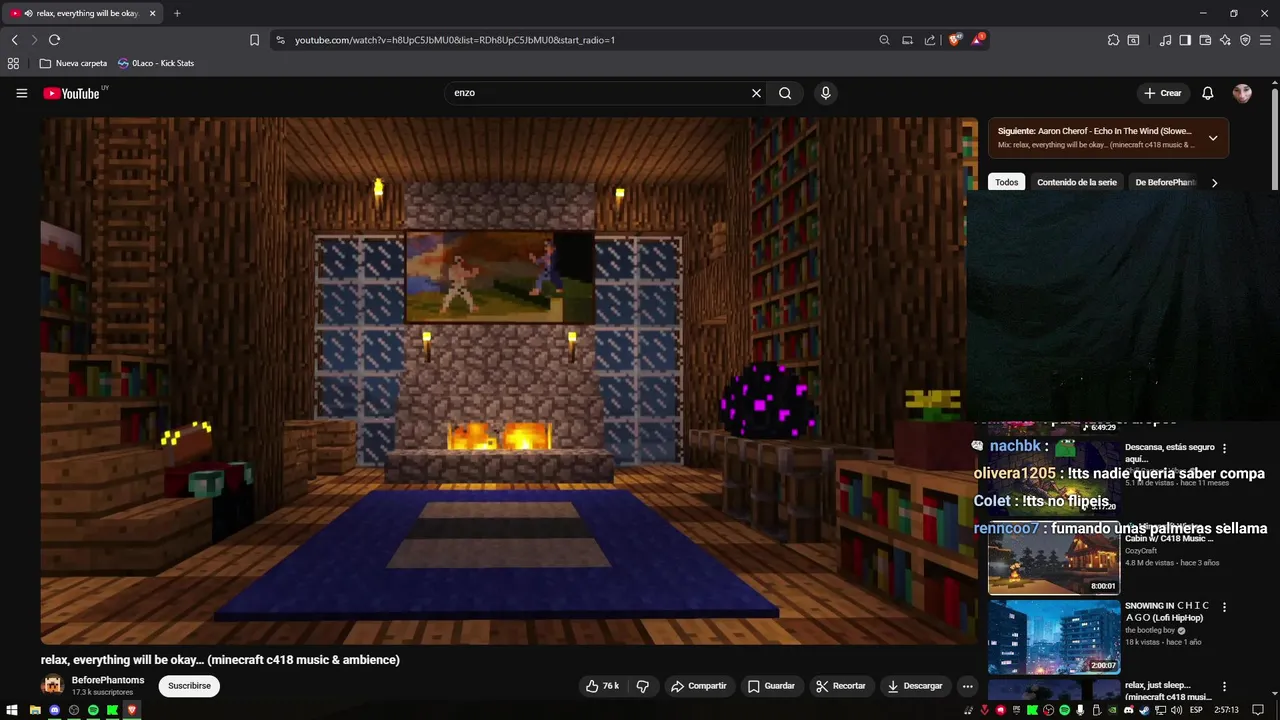This screenshot has width=1280, height=720.
Task: Open the BeforePhantoms channel name
Action: (x=108, y=680)
